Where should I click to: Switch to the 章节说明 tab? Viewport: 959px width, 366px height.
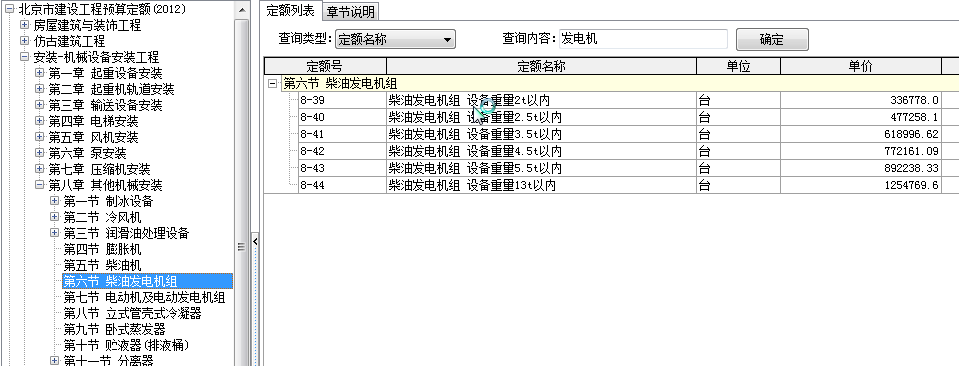pos(350,11)
